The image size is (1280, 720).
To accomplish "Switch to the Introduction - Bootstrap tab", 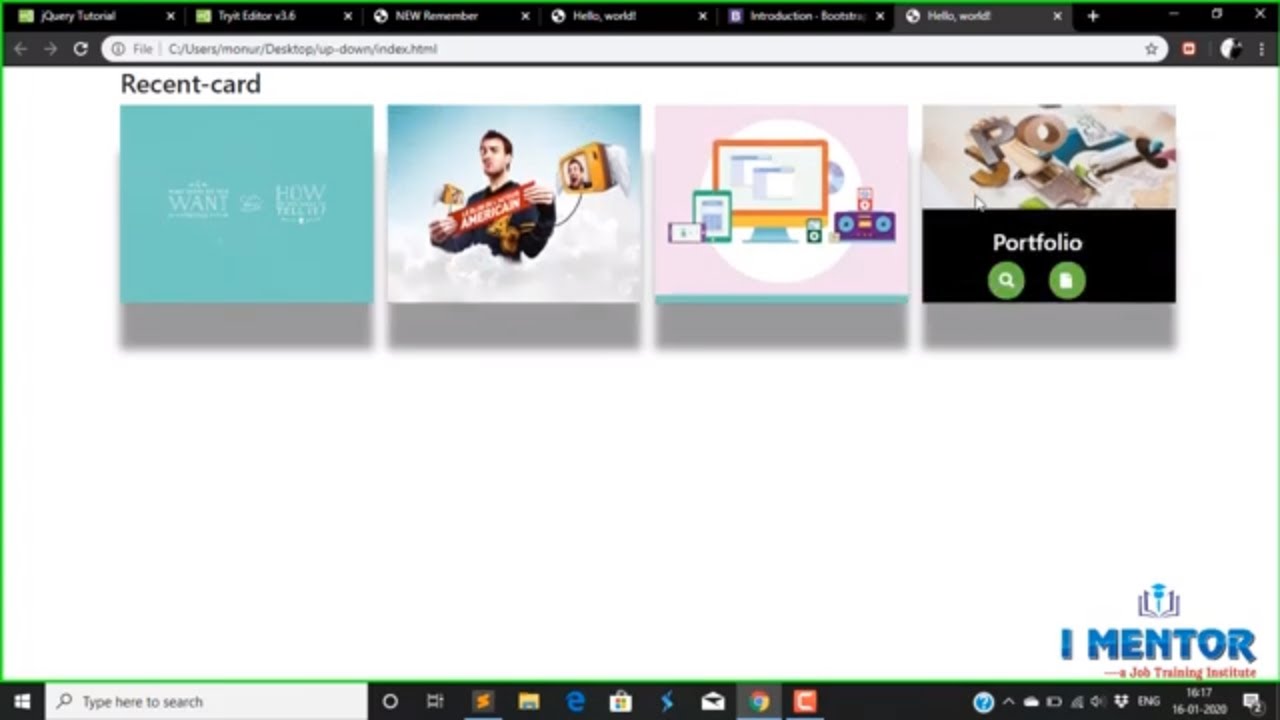I will coord(805,16).
